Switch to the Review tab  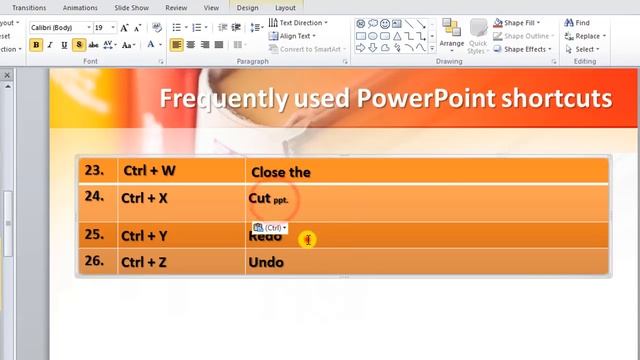[x=176, y=8]
